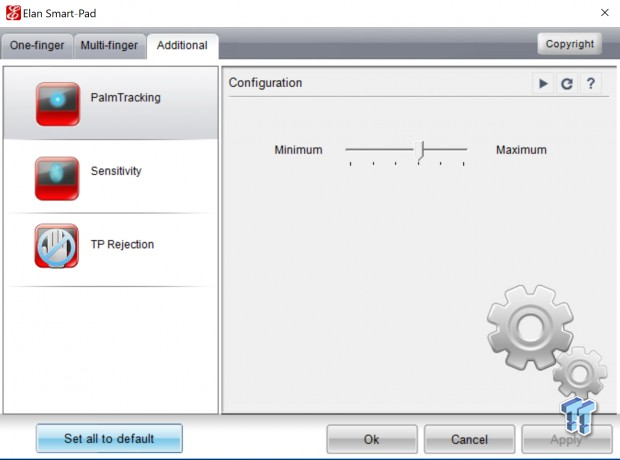Click the Configuration heading

(x=265, y=83)
